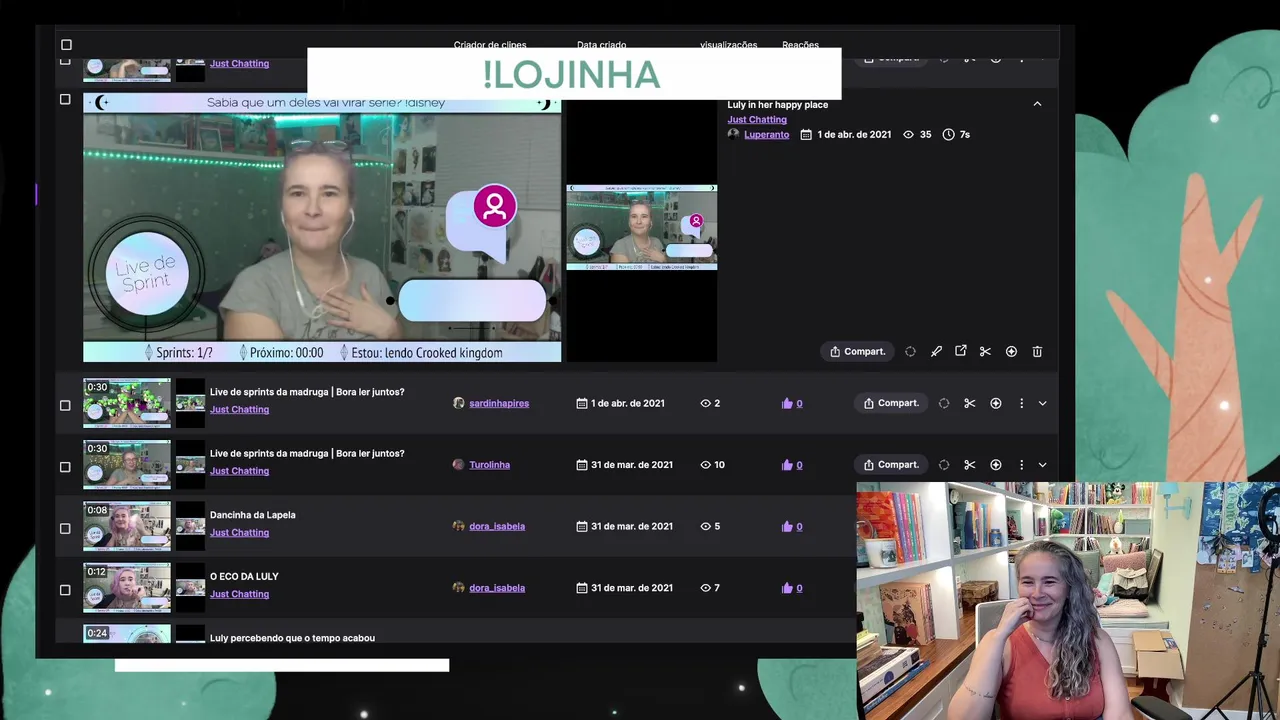The image size is (1280, 720).
Task: Click the clock duration icon beside 7s
Action: [x=948, y=134]
